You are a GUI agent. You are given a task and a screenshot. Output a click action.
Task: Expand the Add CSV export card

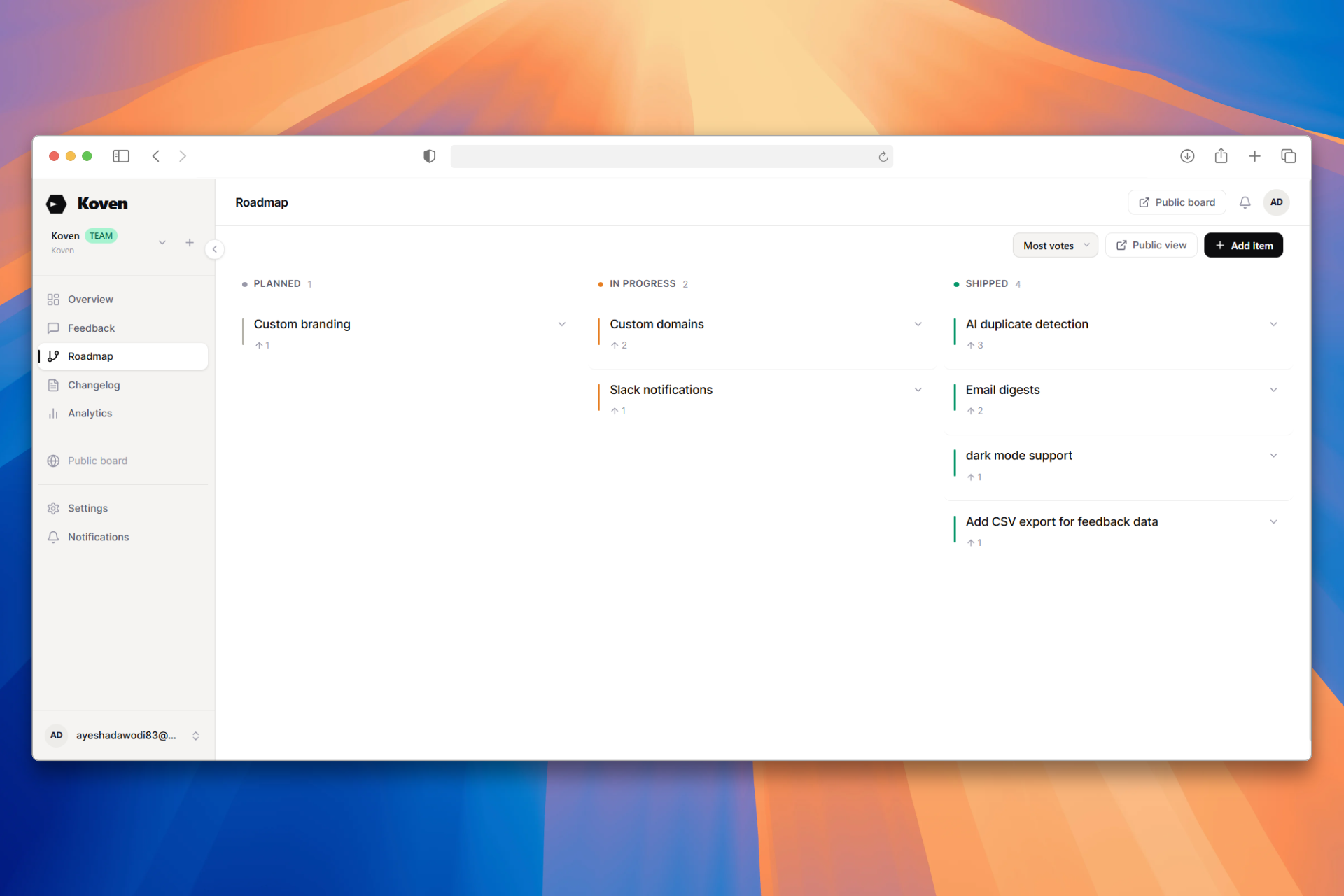[x=1274, y=521]
